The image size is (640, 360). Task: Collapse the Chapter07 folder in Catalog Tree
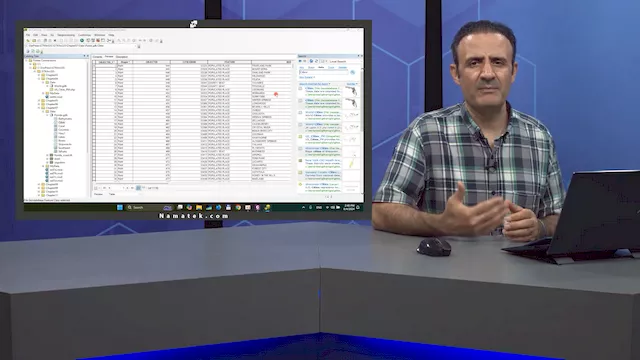(39, 108)
